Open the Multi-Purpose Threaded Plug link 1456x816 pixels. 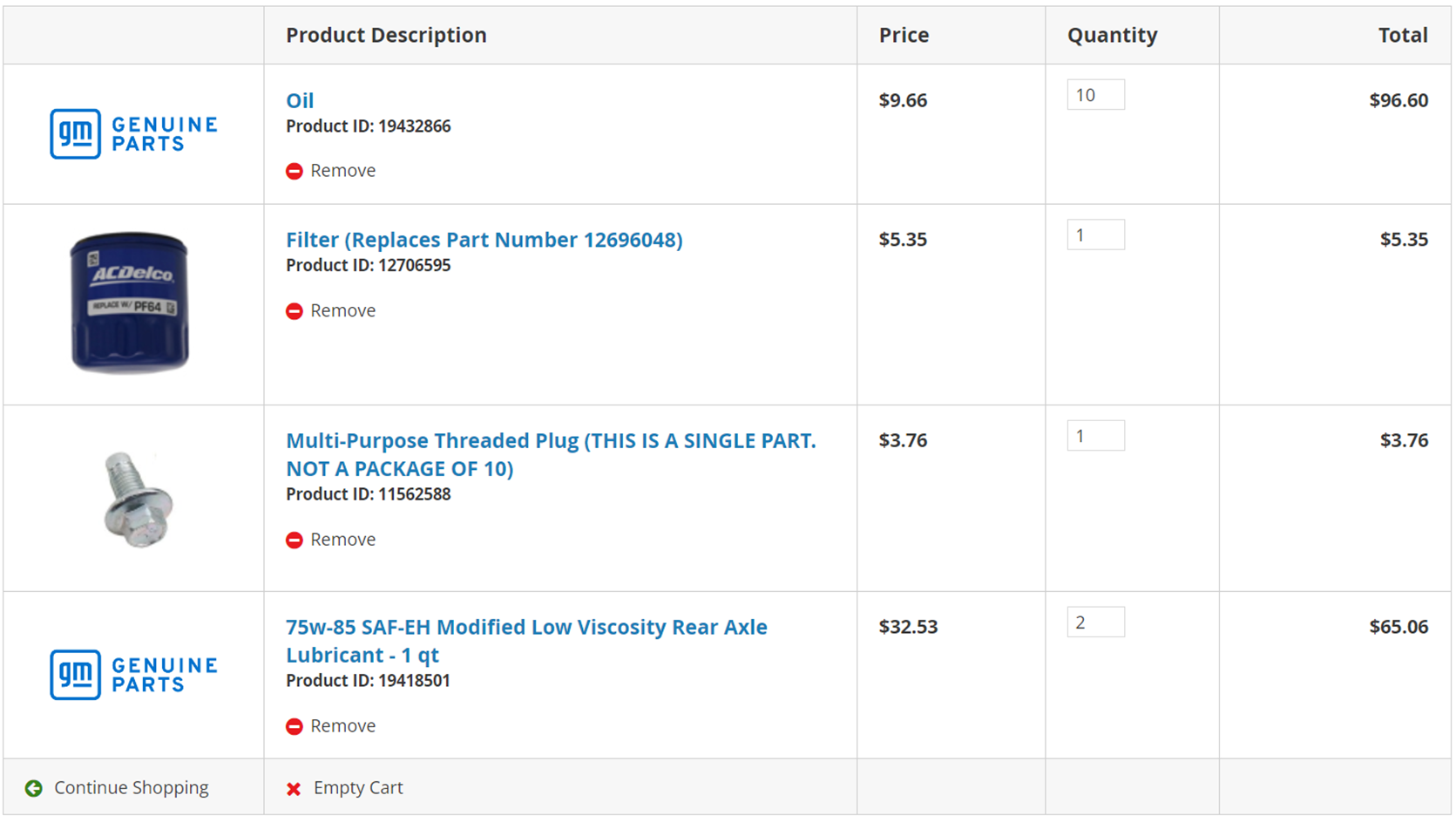[x=551, y=454]
